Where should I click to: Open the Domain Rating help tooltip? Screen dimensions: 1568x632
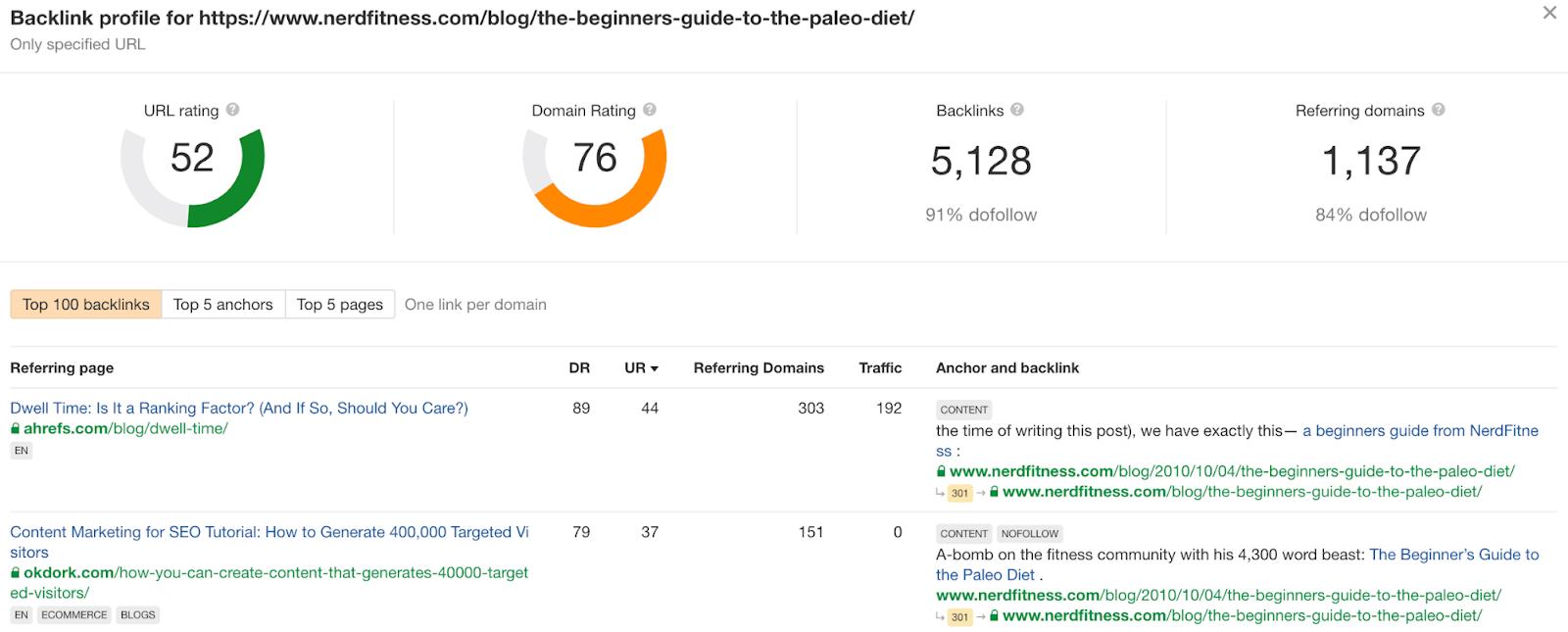coord(653,111)
